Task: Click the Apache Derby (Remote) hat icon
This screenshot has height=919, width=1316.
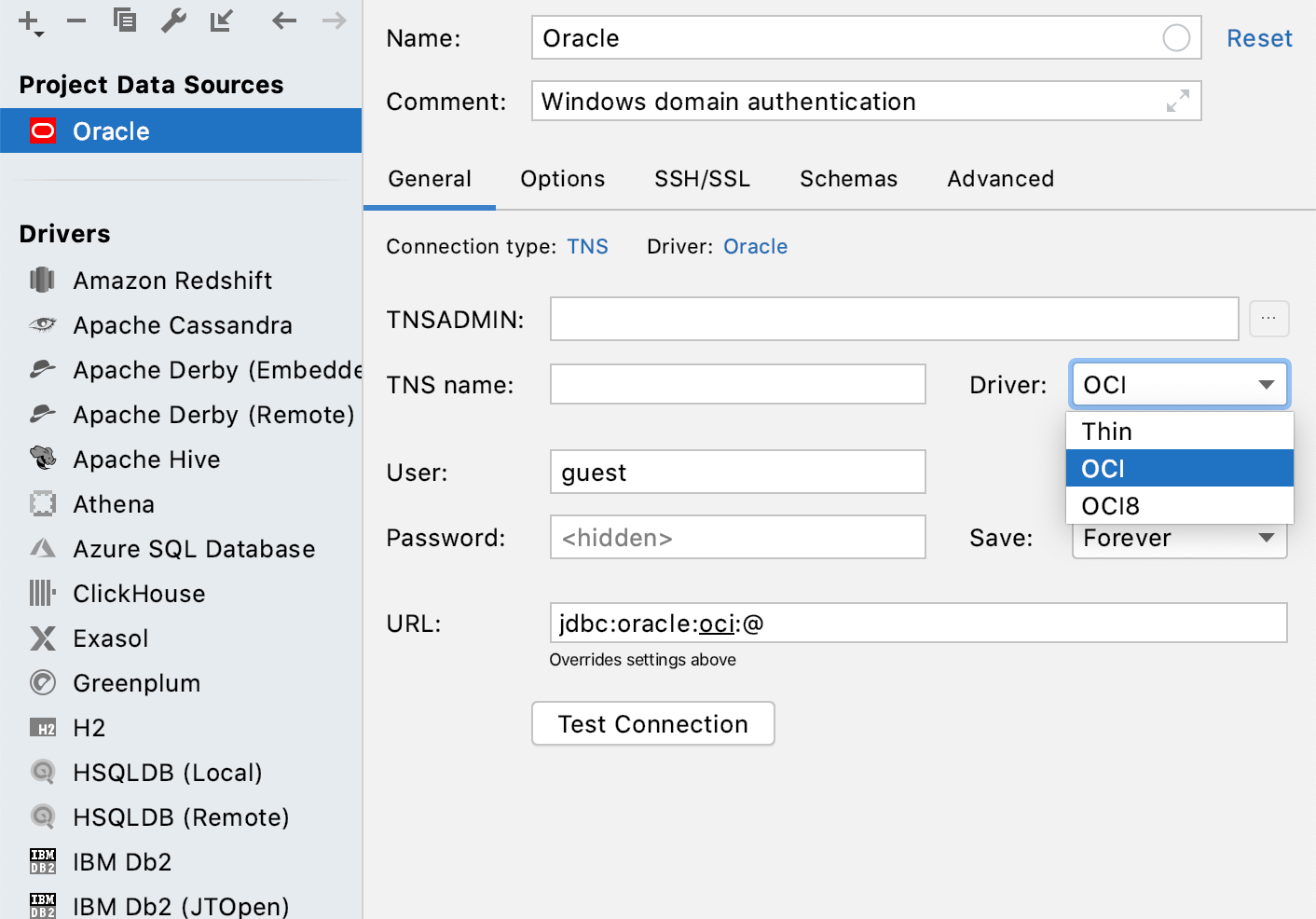Action: (x=43, y=414)
